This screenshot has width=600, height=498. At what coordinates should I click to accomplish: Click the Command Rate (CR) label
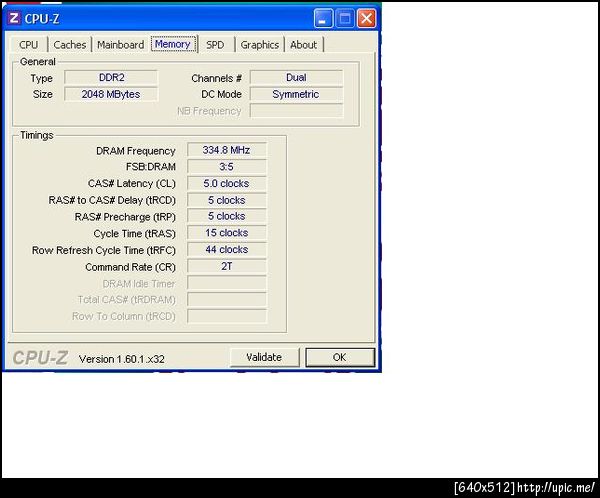(130, 267)
